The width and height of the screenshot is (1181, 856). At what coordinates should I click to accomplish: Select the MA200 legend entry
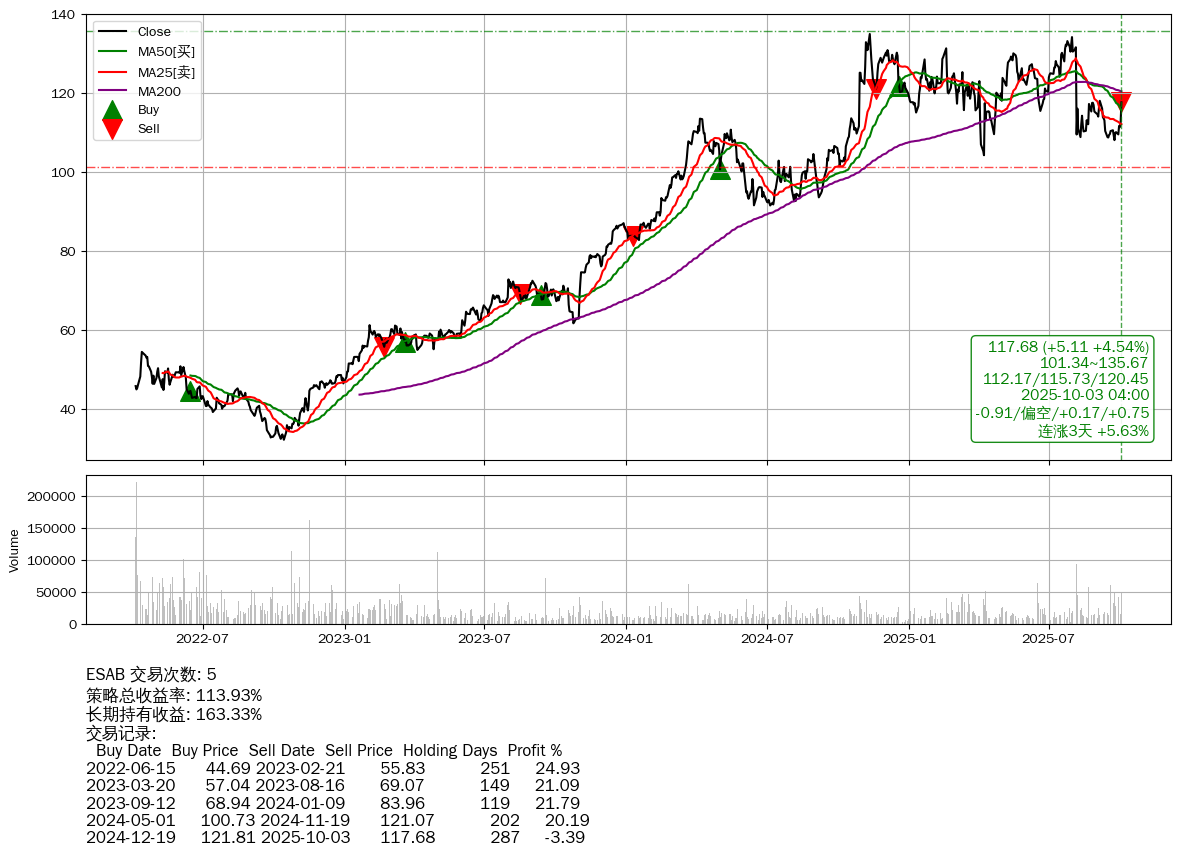pyautogui.click(x=158, y=91)
